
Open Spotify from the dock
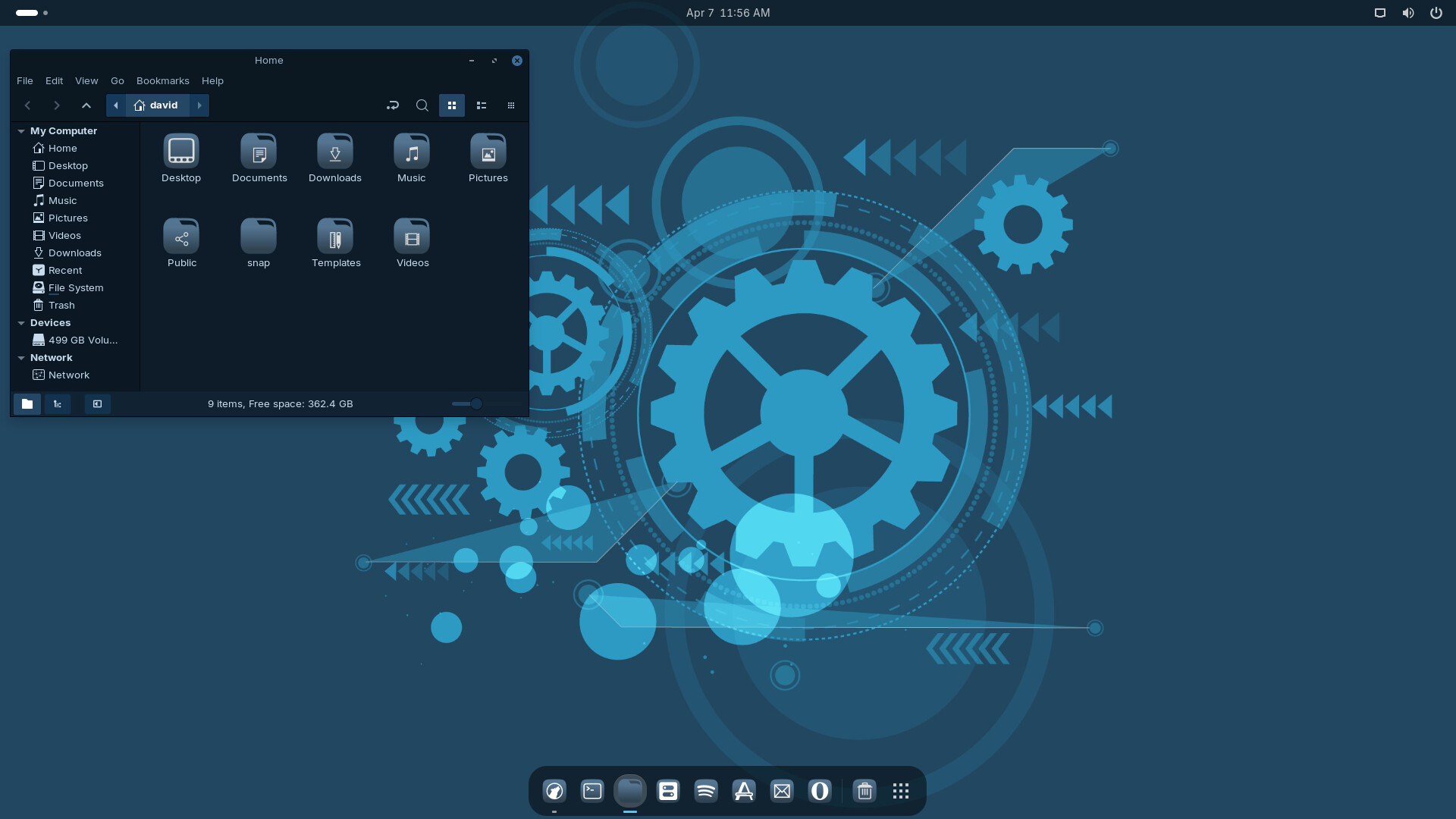[x=706, y=791]
